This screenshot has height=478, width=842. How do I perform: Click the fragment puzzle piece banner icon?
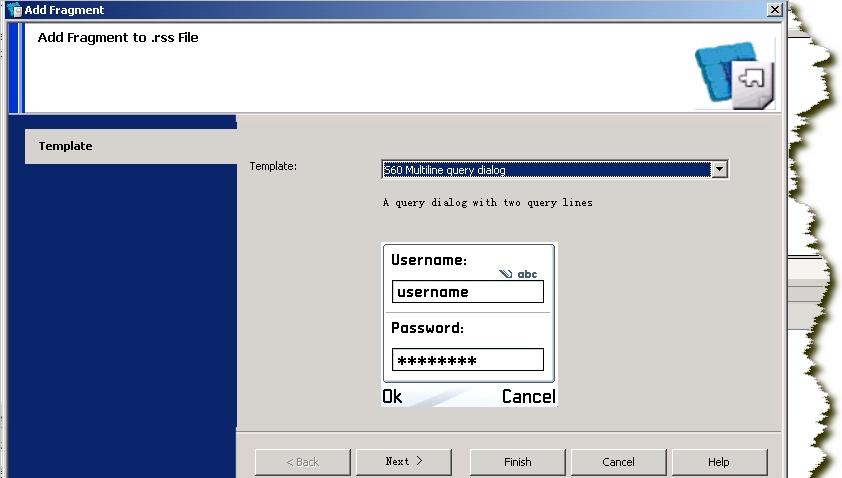(x=735, y=75)
